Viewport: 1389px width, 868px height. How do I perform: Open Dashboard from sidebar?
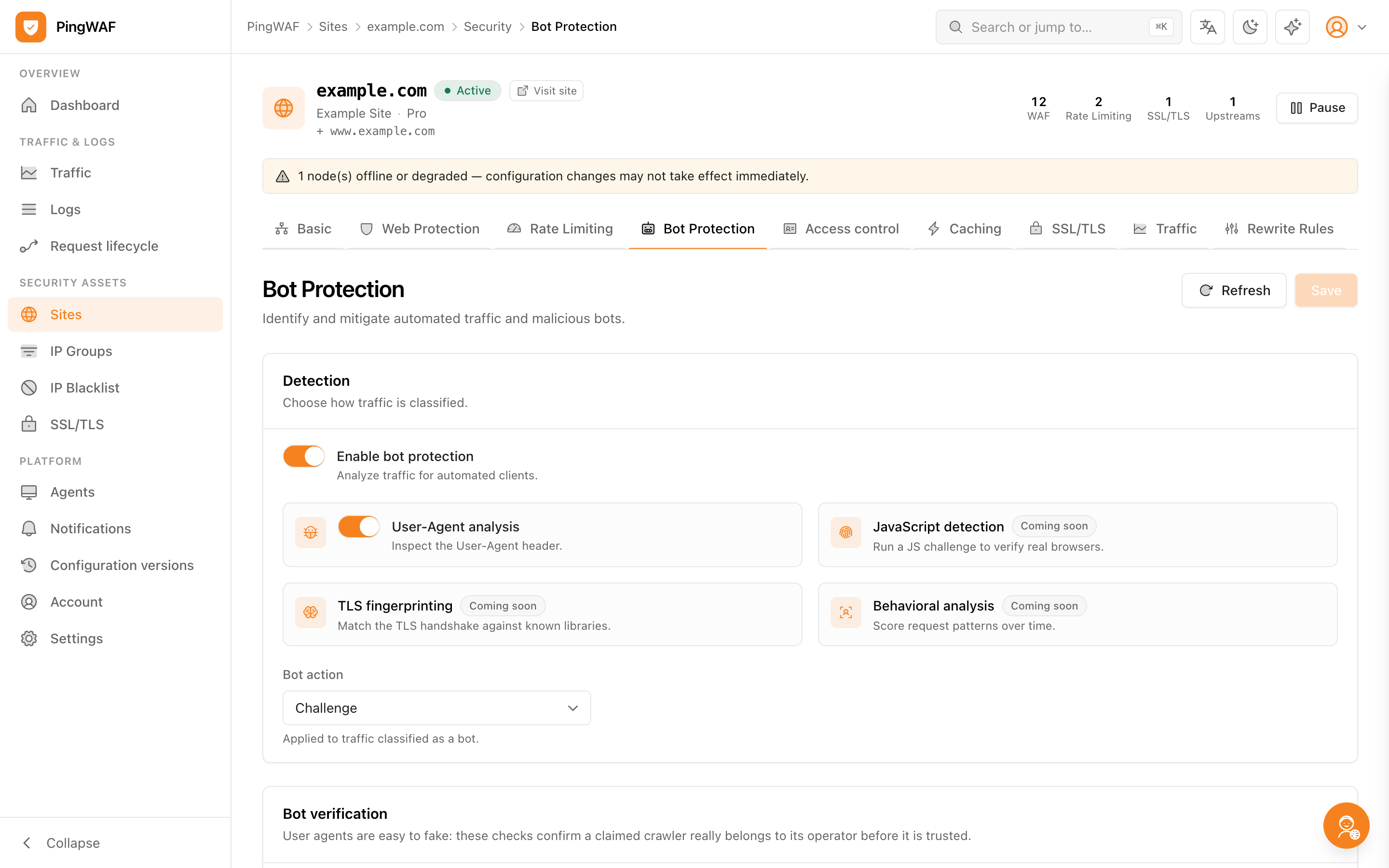115,105
